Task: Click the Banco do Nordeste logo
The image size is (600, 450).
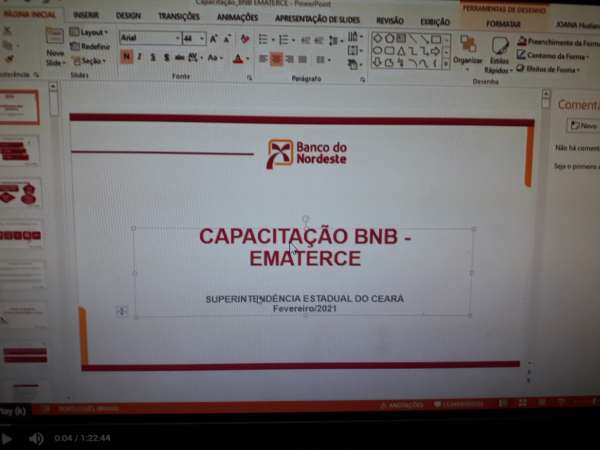Action: [x=307, y=153]
